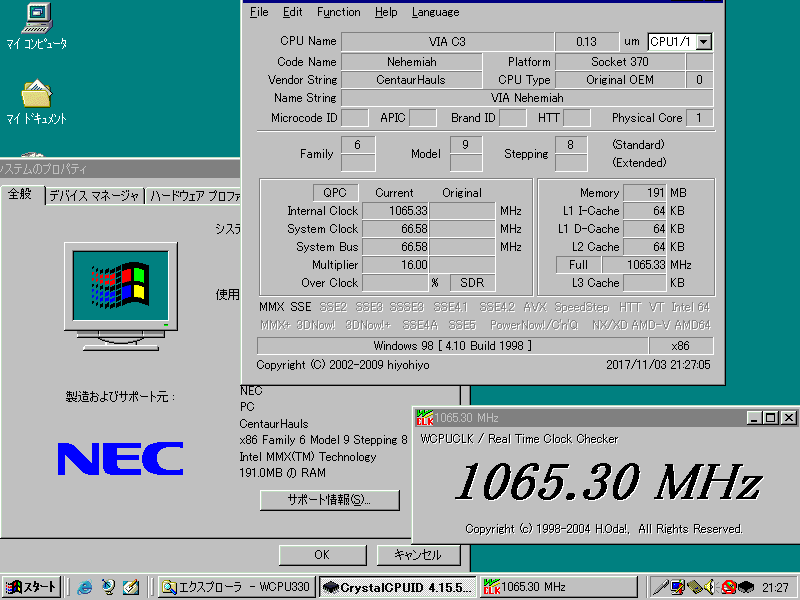Click the crossed-out CD tray icon

point(728,587)
